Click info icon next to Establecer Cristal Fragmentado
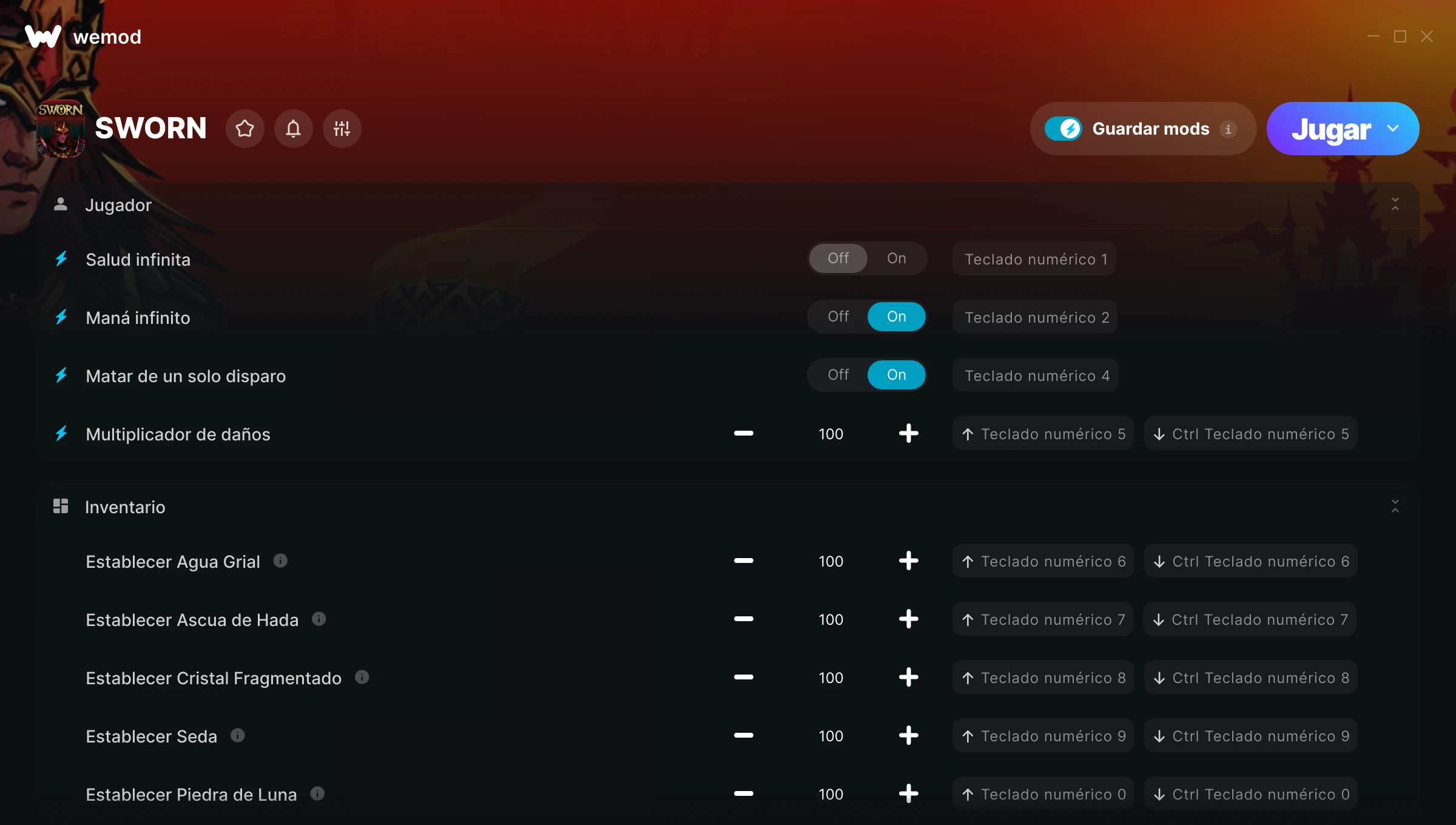The height and width of the screenshot is (825, 1456). [x=362, y=677]
